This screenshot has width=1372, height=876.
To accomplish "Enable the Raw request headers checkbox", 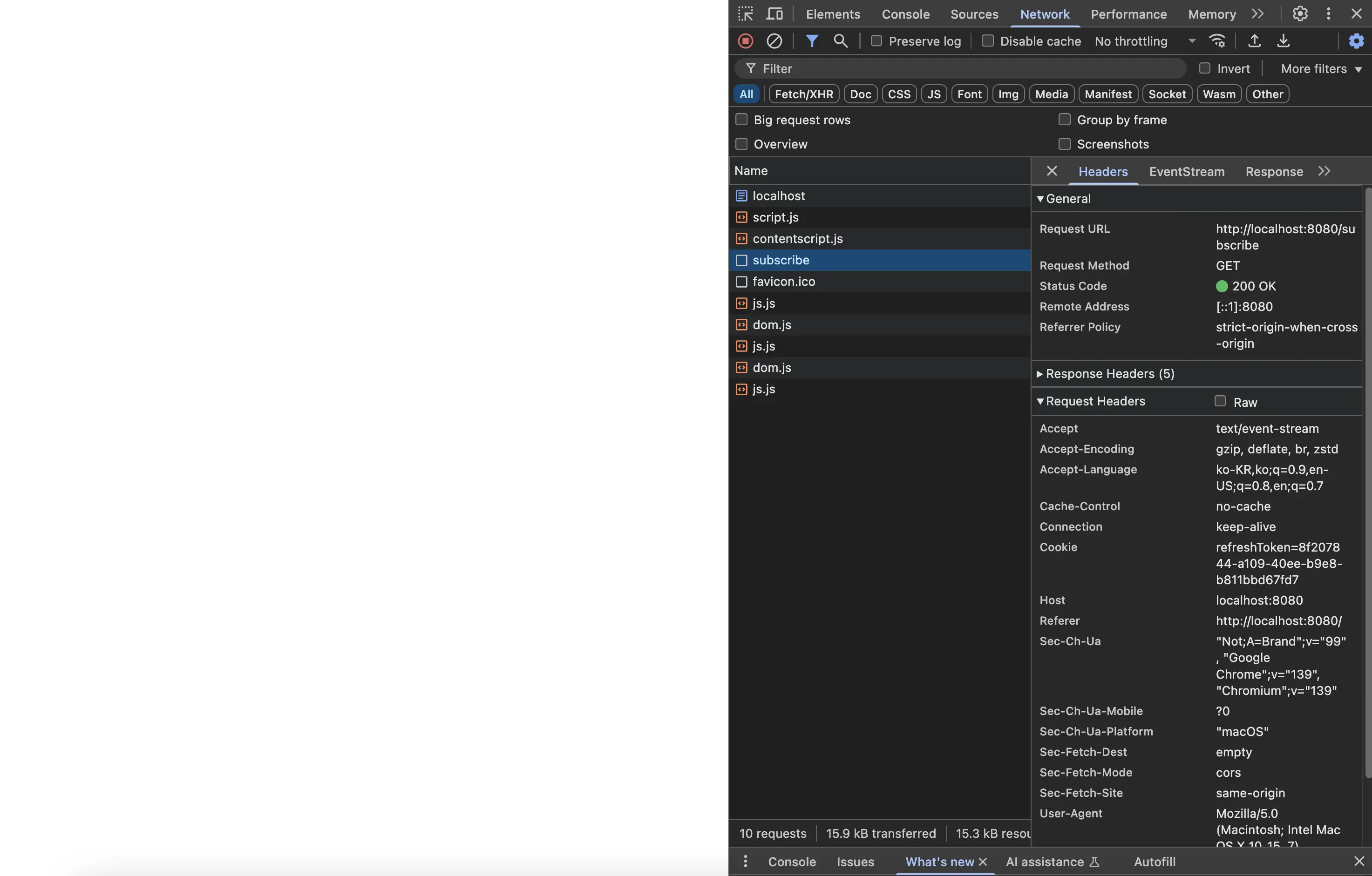I will (1220, 401).
